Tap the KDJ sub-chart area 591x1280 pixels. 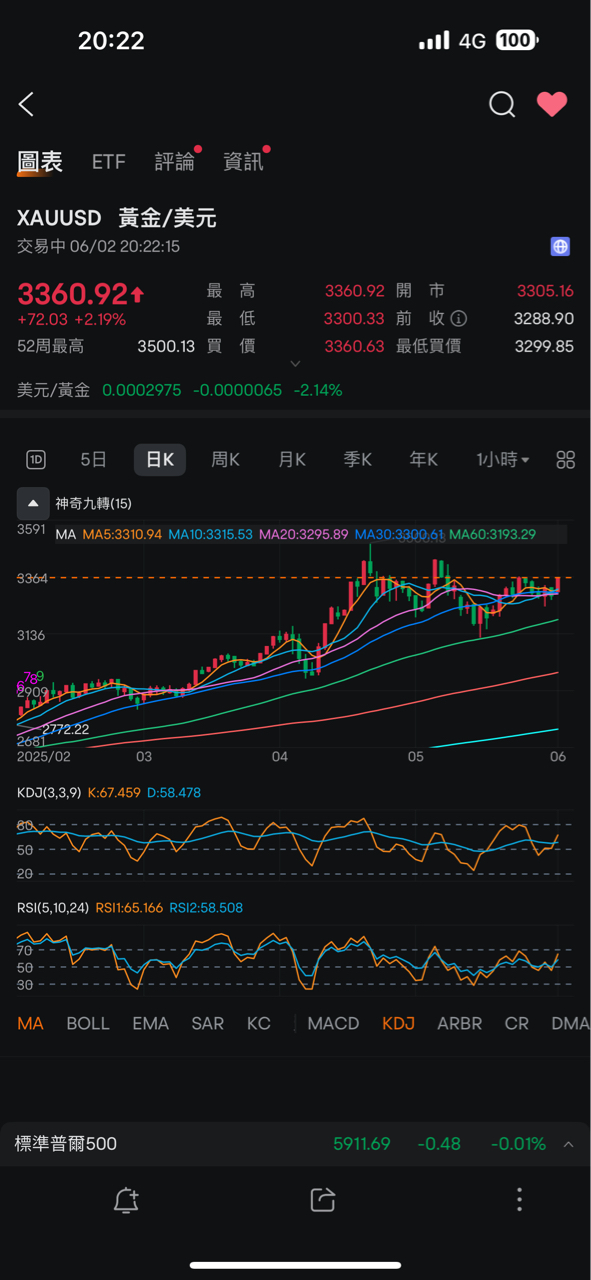click(293, 846)
